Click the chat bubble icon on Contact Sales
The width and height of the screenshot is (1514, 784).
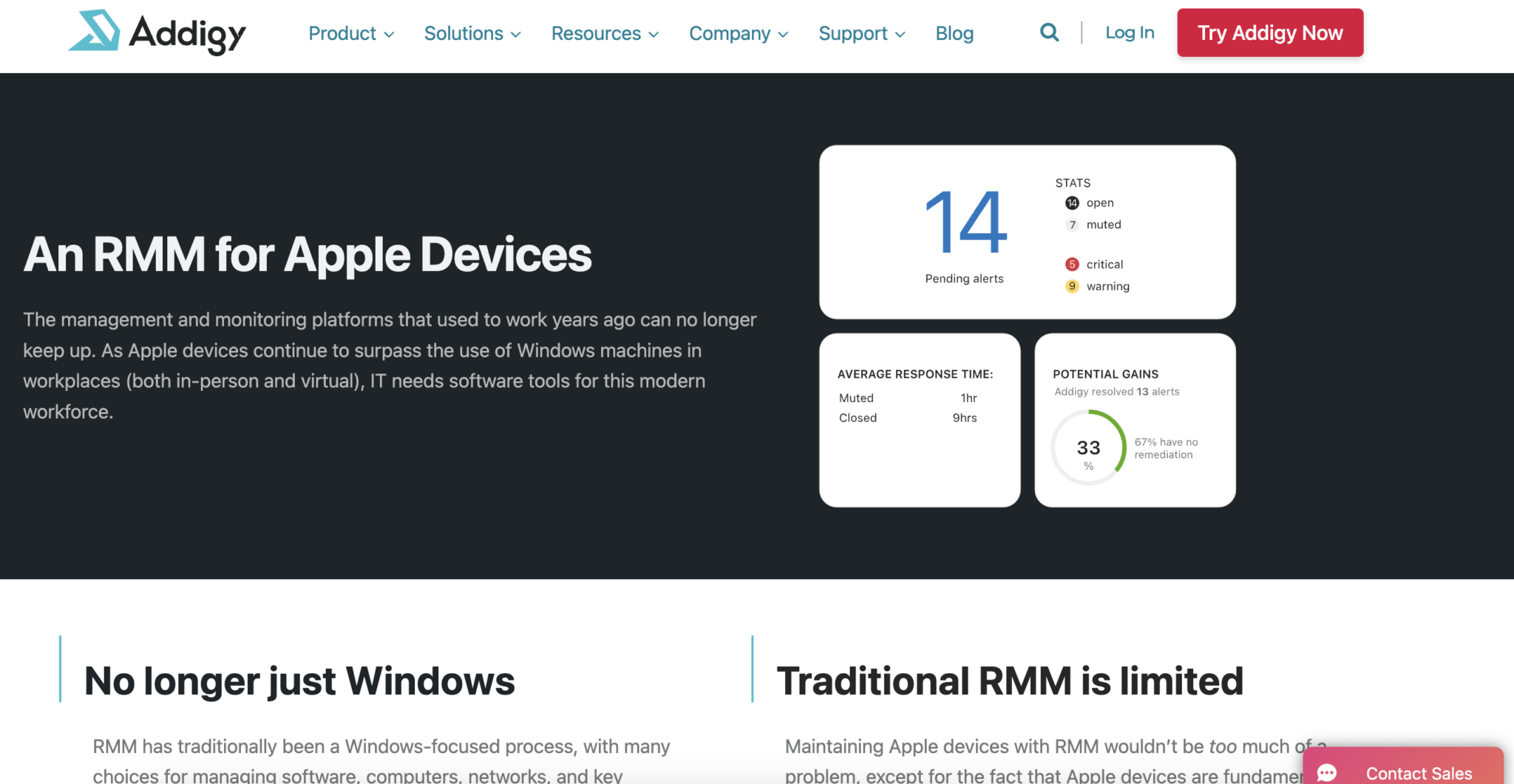tap(1328, 771)
